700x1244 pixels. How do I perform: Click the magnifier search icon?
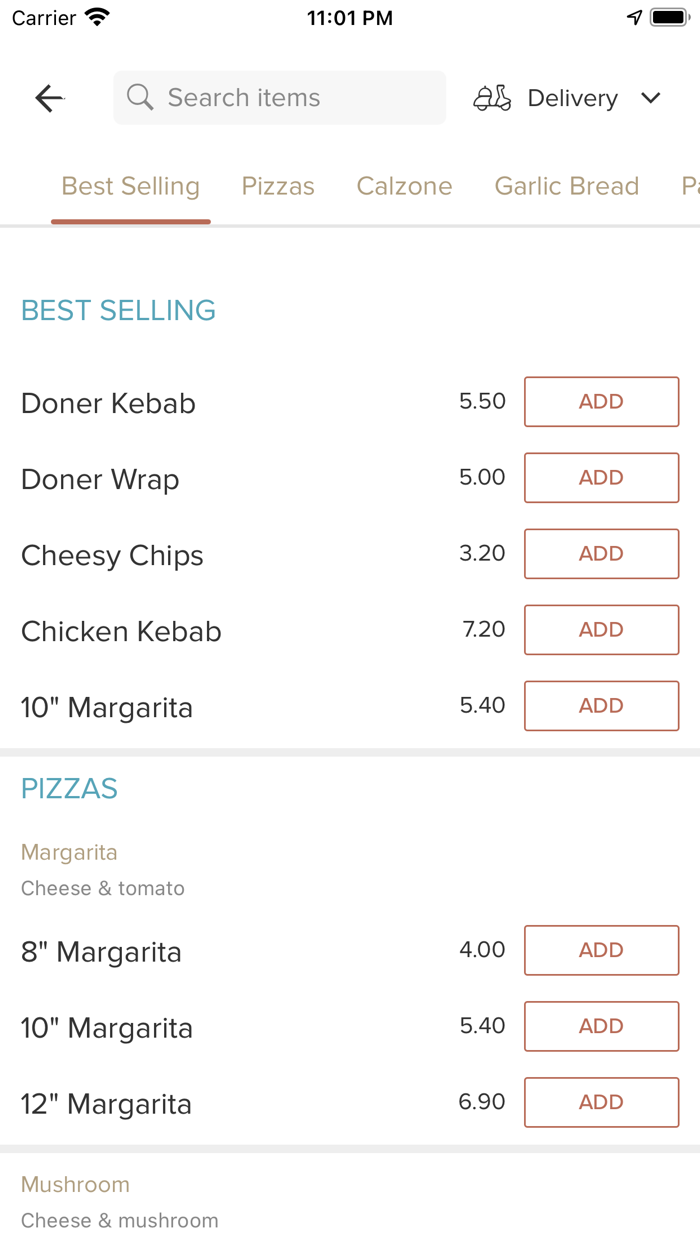coord(139,97)
